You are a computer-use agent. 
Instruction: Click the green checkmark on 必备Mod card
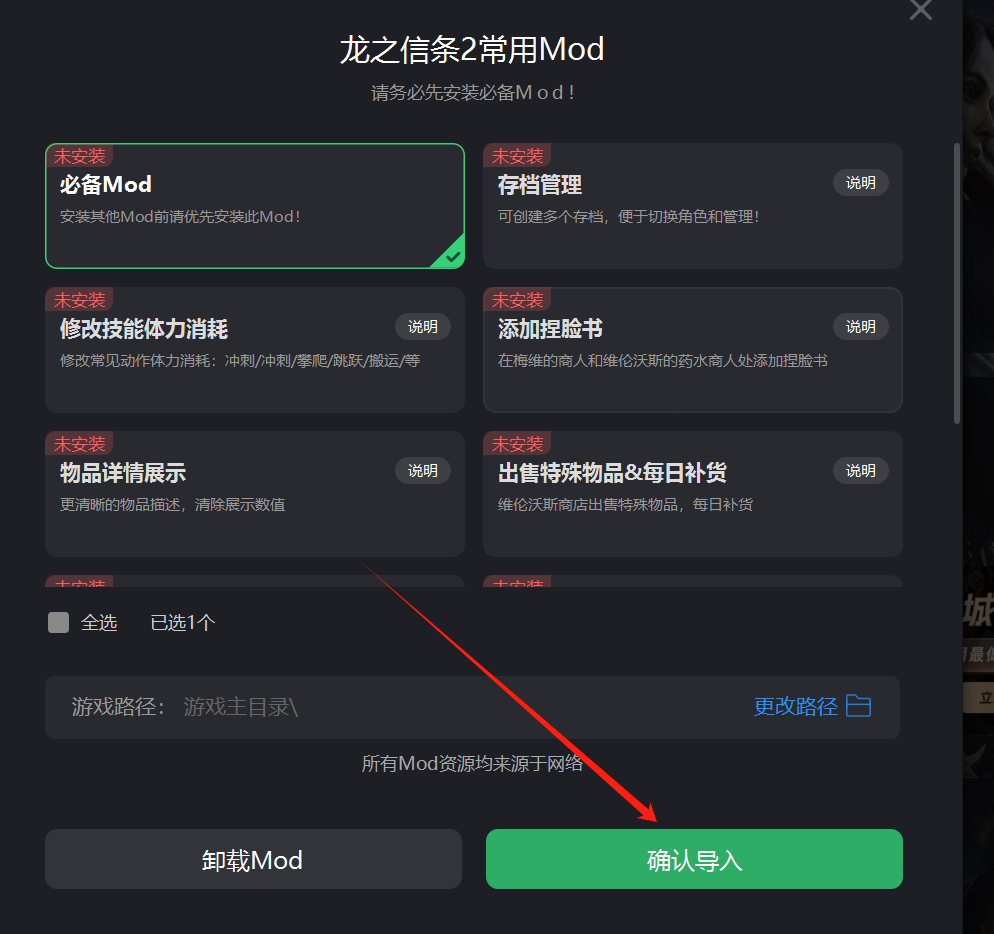[x=452, y=256]
